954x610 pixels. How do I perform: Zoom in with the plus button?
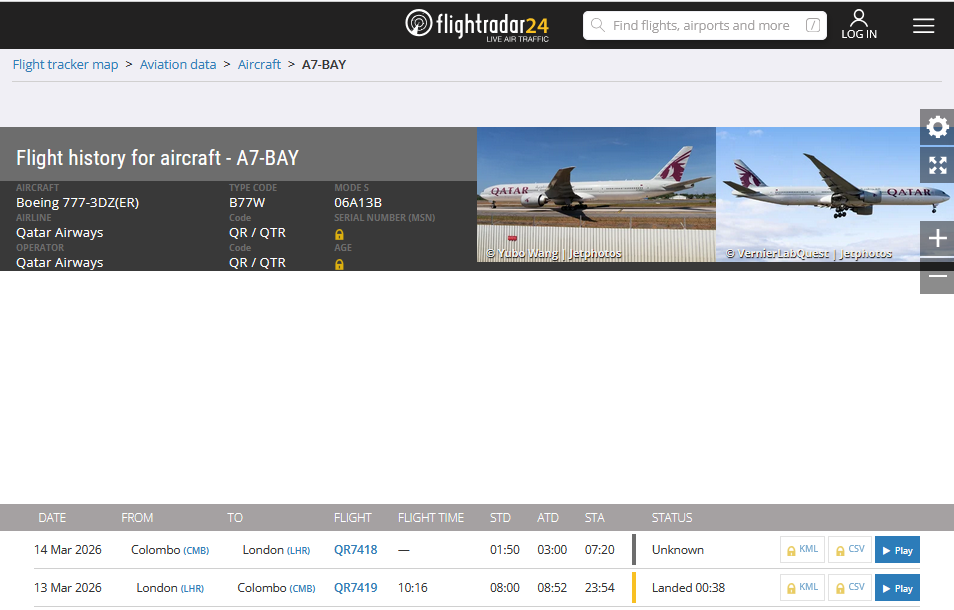pos(937,238)
